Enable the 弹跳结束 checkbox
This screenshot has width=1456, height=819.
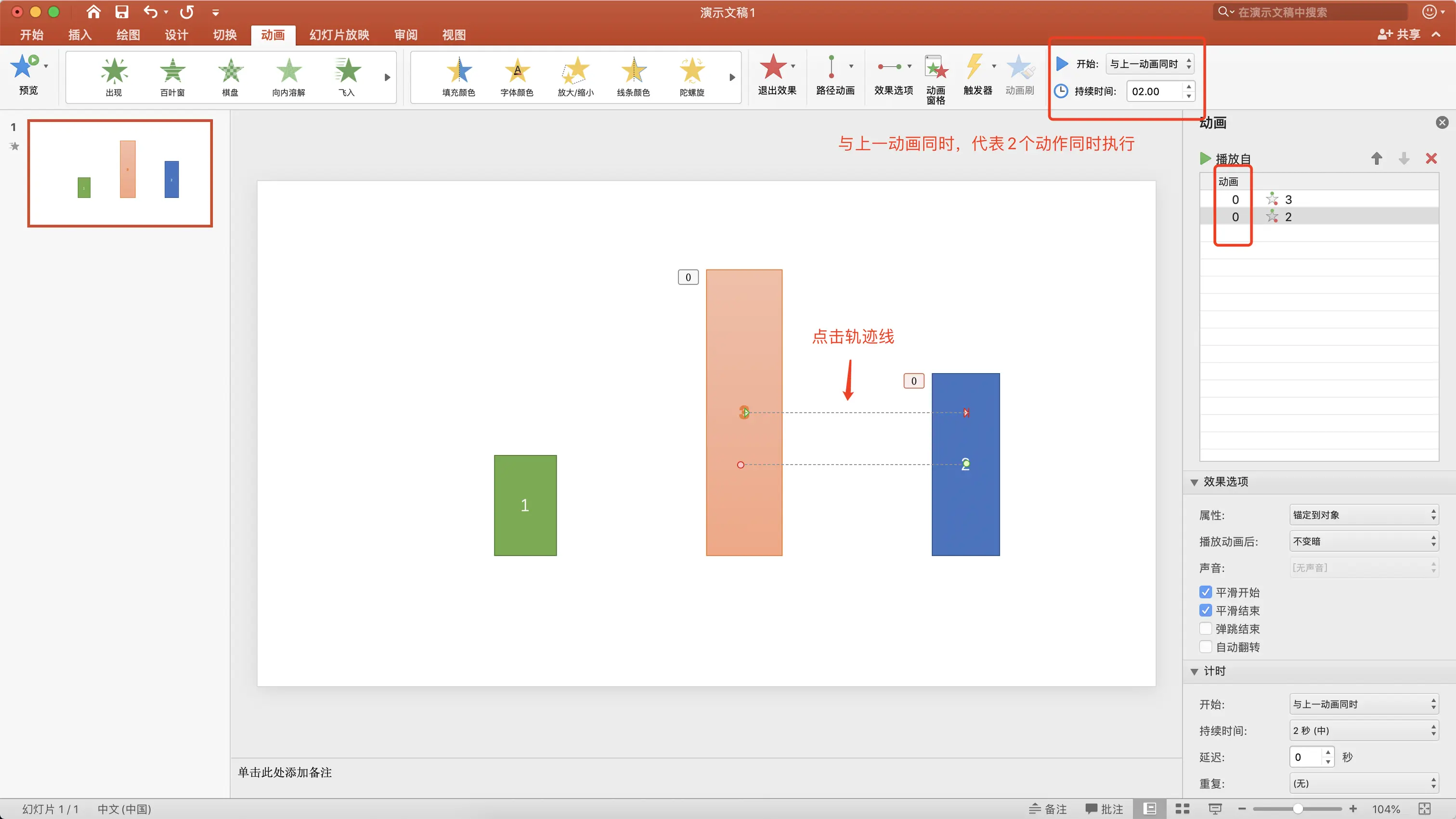point(1206,628)
